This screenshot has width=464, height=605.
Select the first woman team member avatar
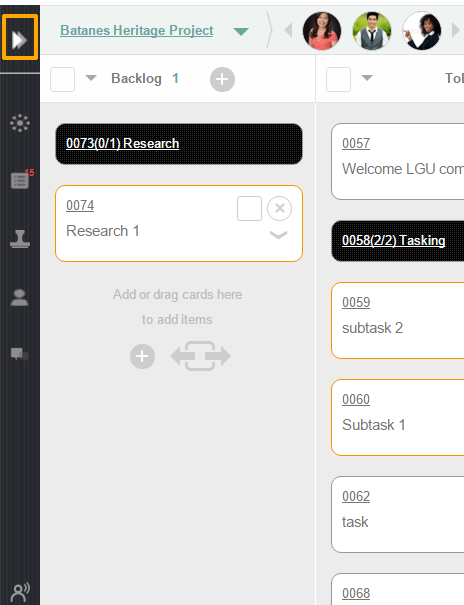tap(322, 31)
